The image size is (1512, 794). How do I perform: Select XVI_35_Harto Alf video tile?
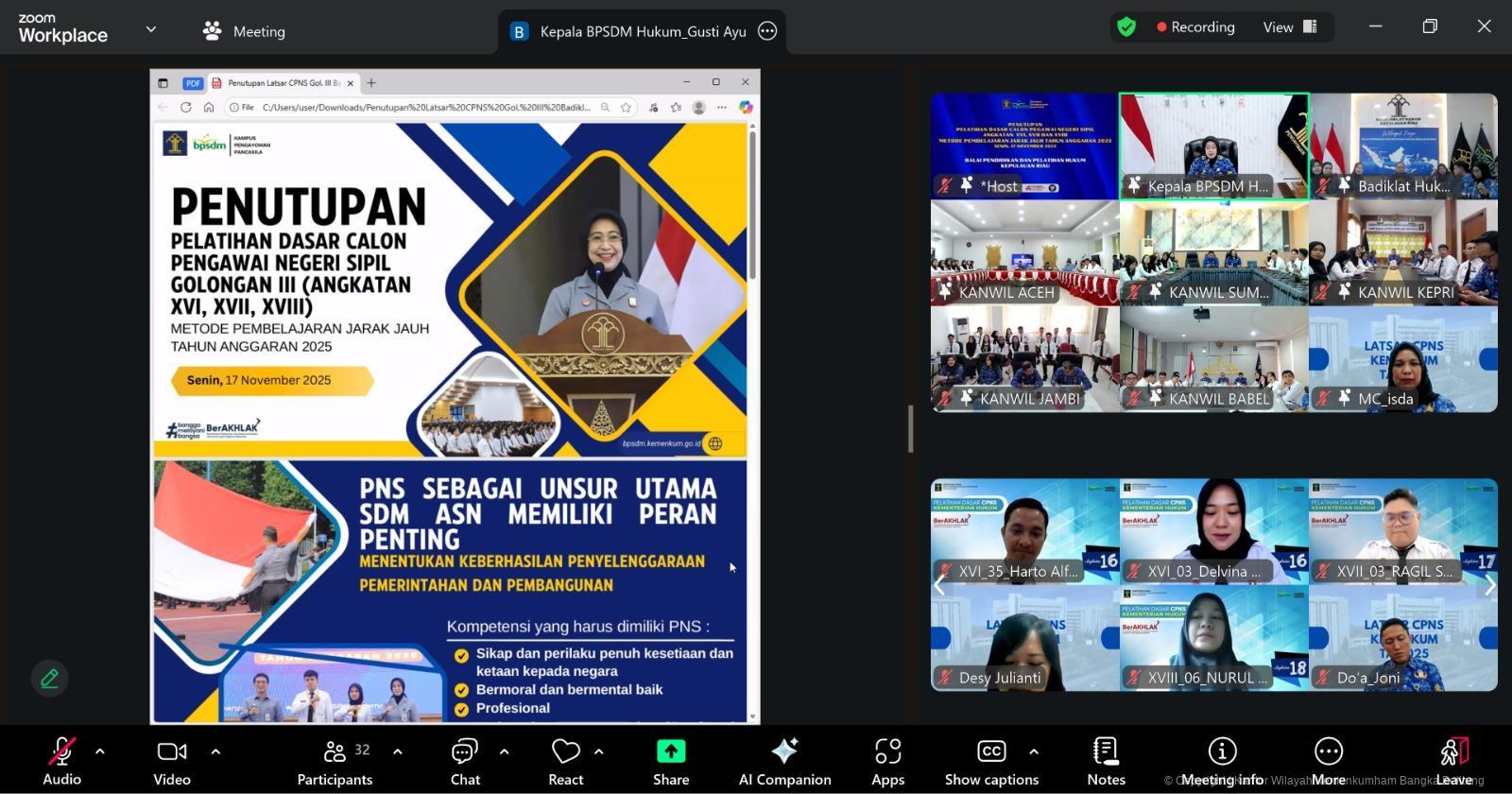pos(1024,531)
